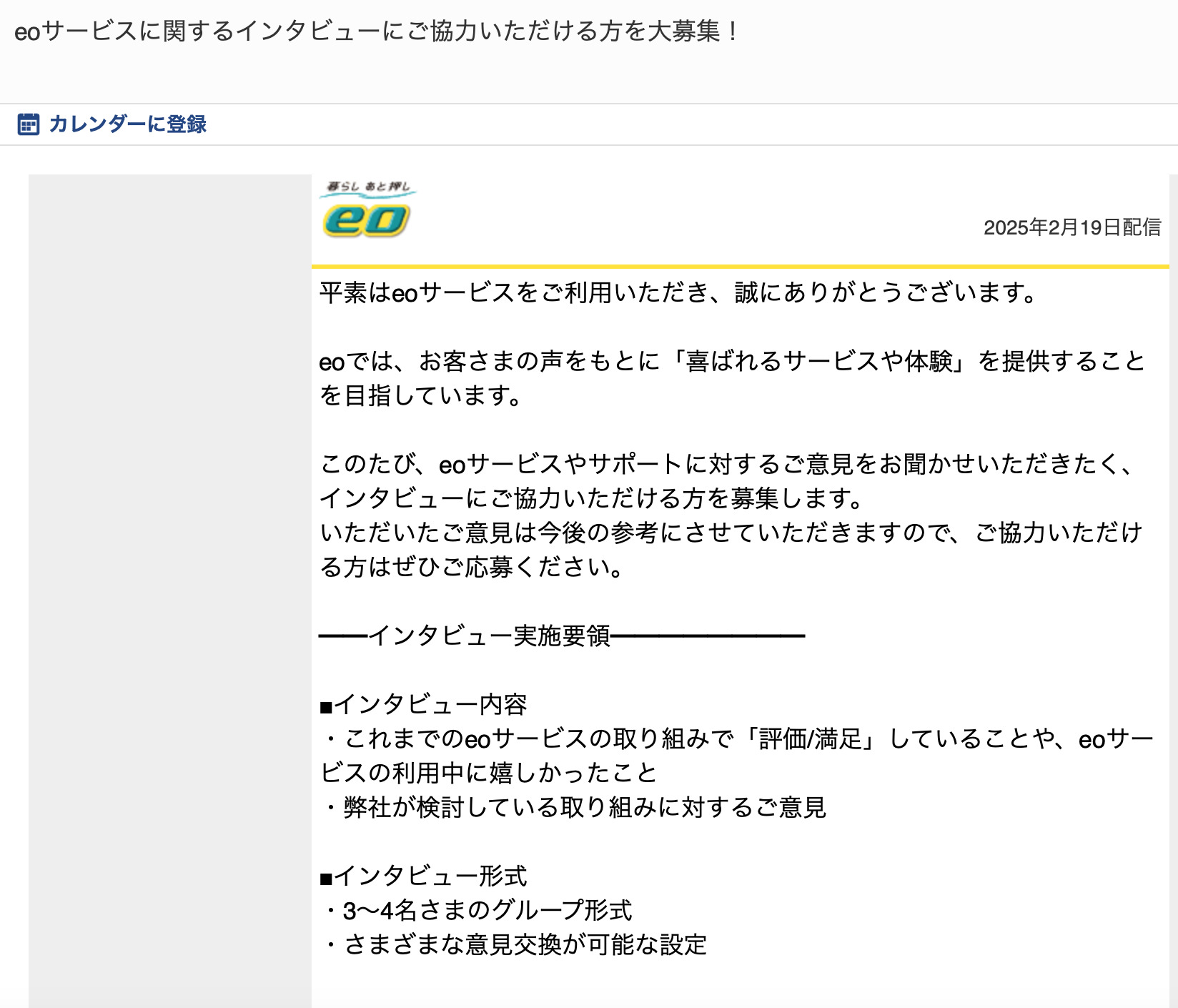Click the bullet 弊社が検討している取り組みに対するご意見

(576, 807)
